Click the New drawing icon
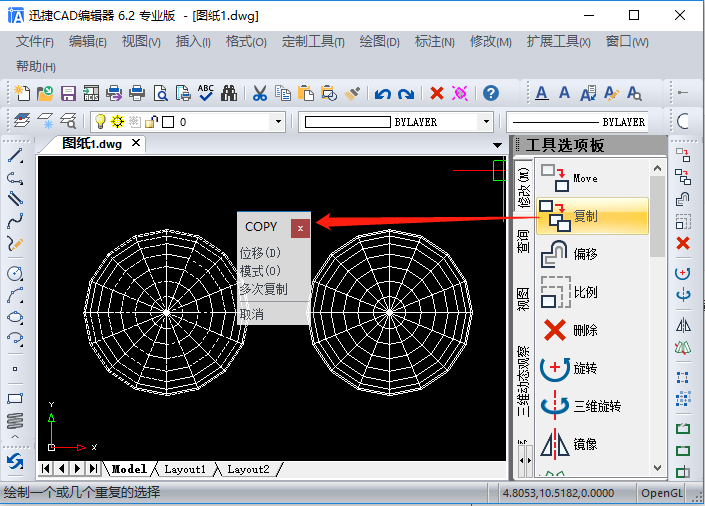 (x=22, y=93)
